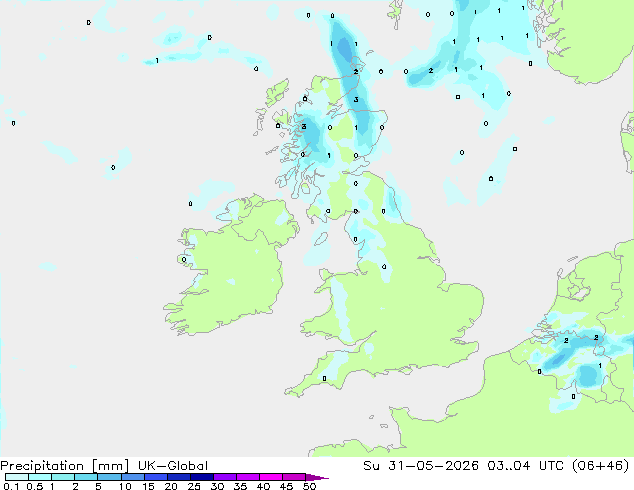Click the '30' legend scale label

point(217,486)
